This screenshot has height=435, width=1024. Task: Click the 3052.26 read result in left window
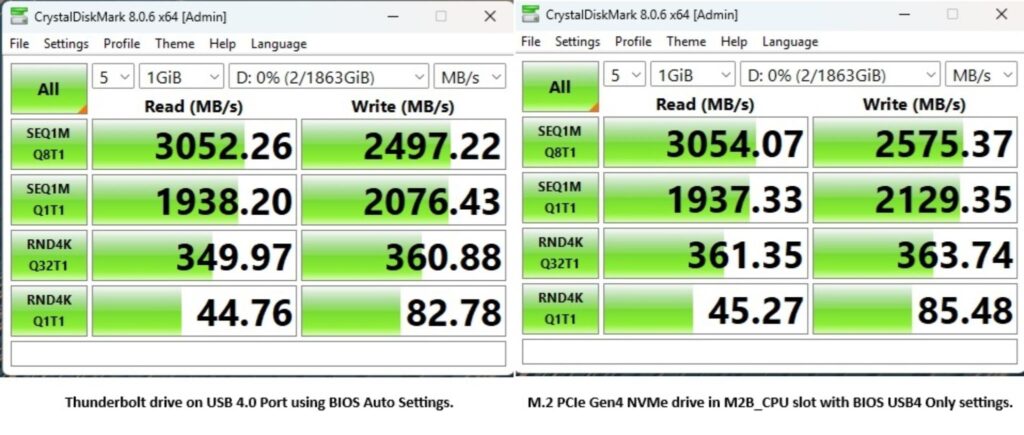click(194, 144)
